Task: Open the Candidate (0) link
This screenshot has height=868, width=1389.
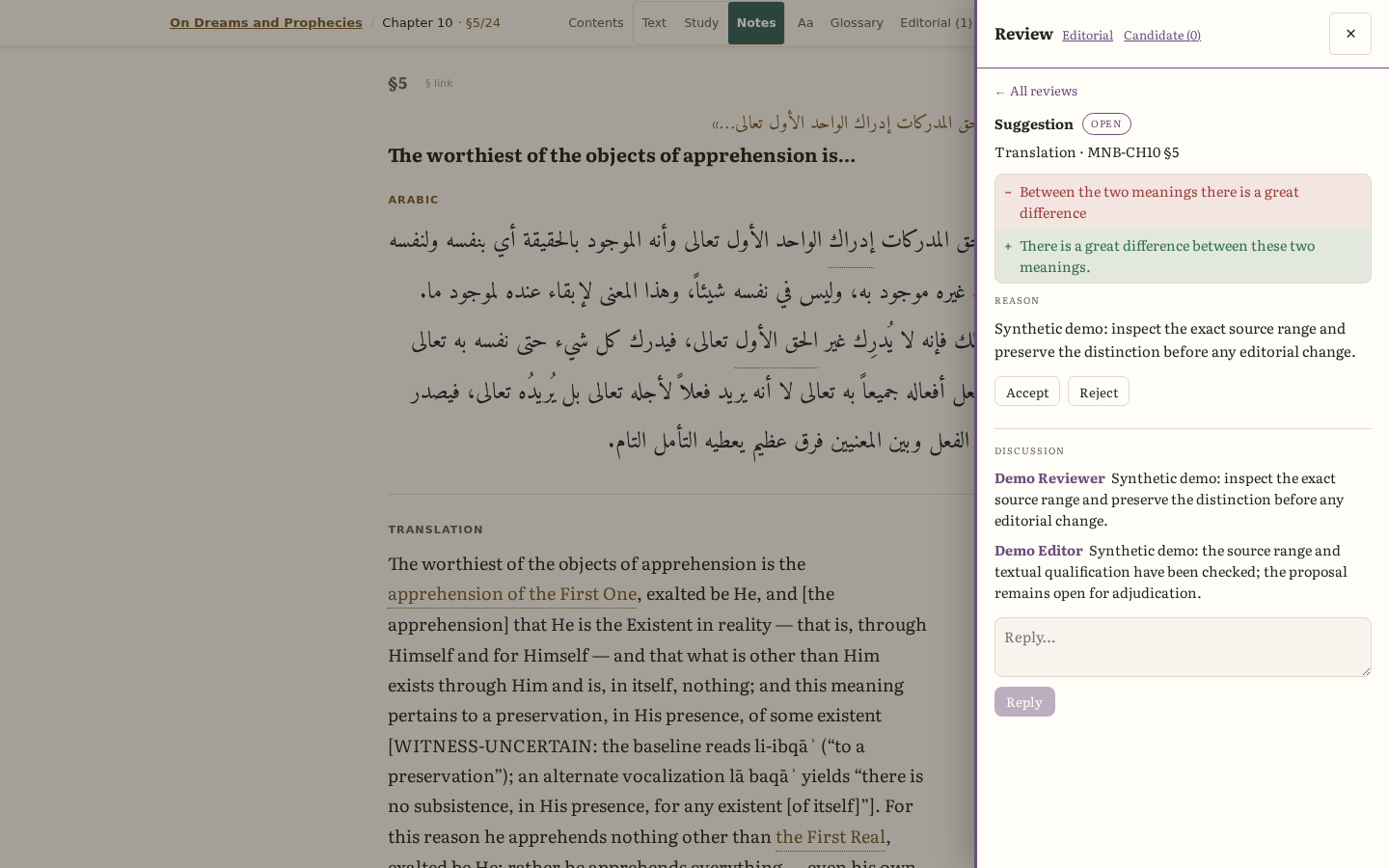Action: [x=1162, y=35]
